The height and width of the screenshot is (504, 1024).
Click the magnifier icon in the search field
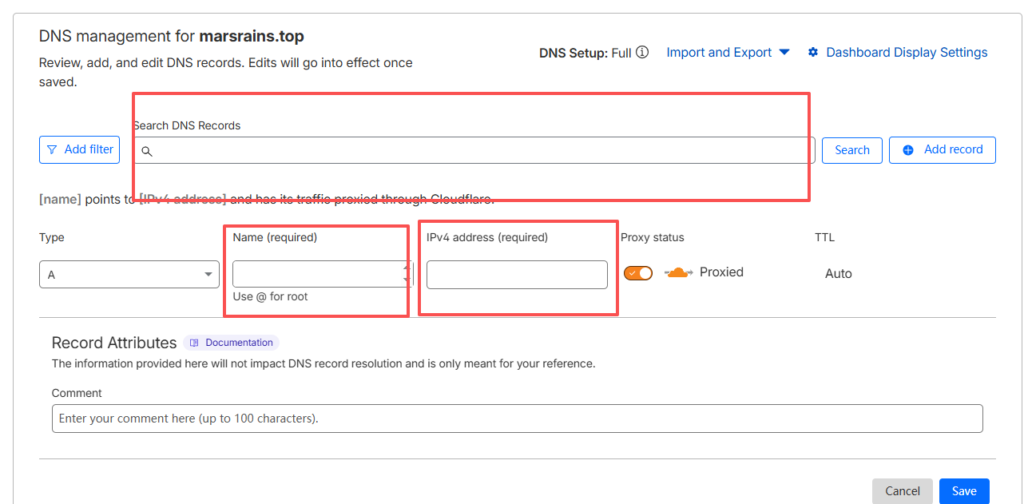coord(146,151)
